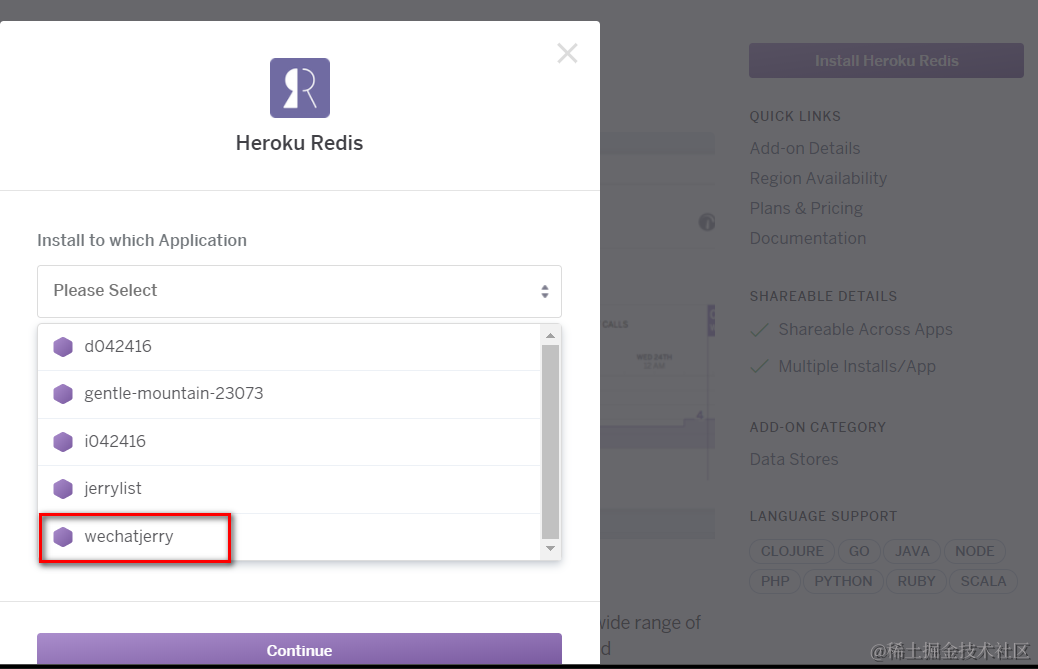Click the Multiple Installs/App checkmark icon
Image resolution: width=1038 pixels, height=669 pixels.
click(x=759, y=367)
